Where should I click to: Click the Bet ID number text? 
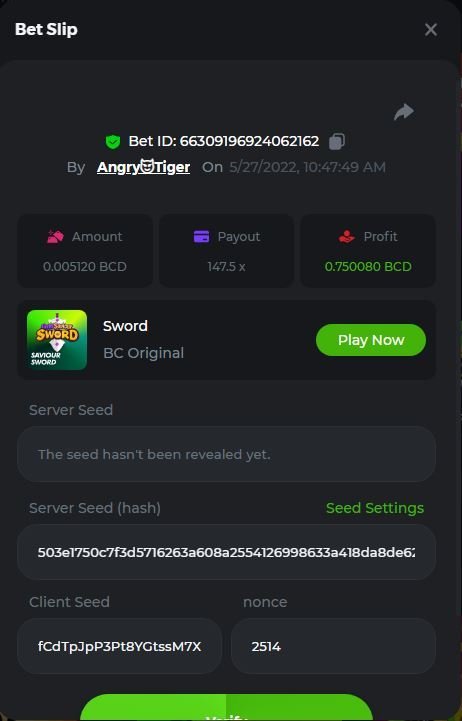[249, 141]
